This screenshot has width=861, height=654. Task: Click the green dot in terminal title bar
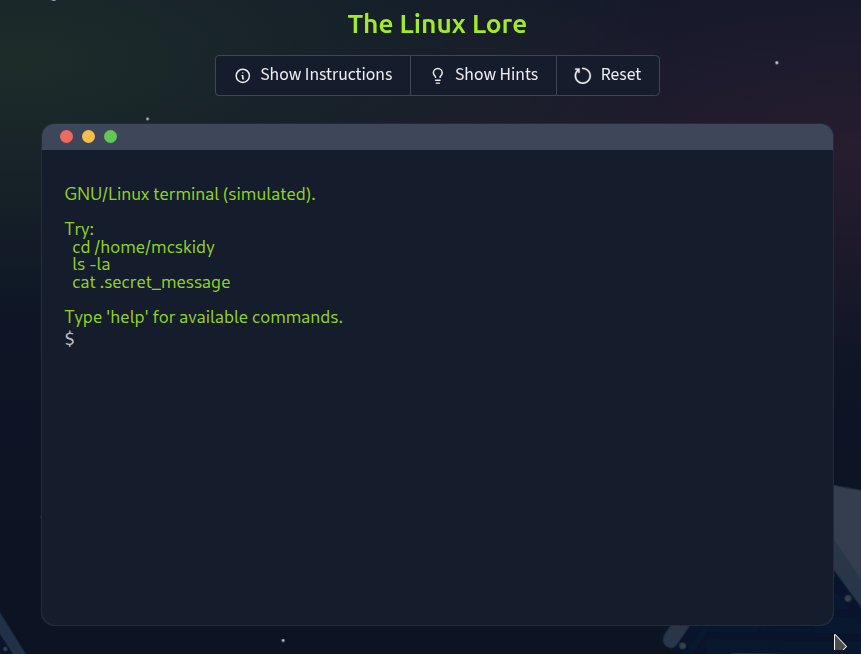click(x=111, y=137)
